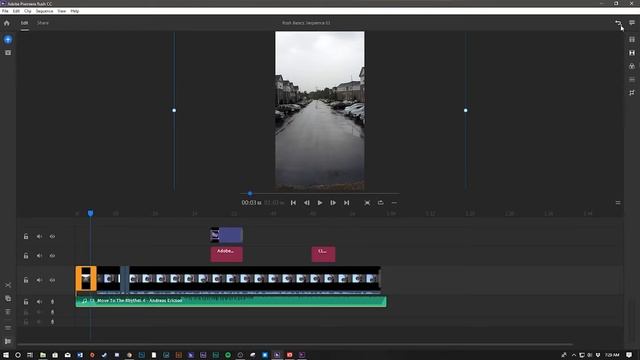Hide the main video track
Image resolution: width=640 pixels, height=360 pixels.
pyautogui.click(x=52, y=280)
